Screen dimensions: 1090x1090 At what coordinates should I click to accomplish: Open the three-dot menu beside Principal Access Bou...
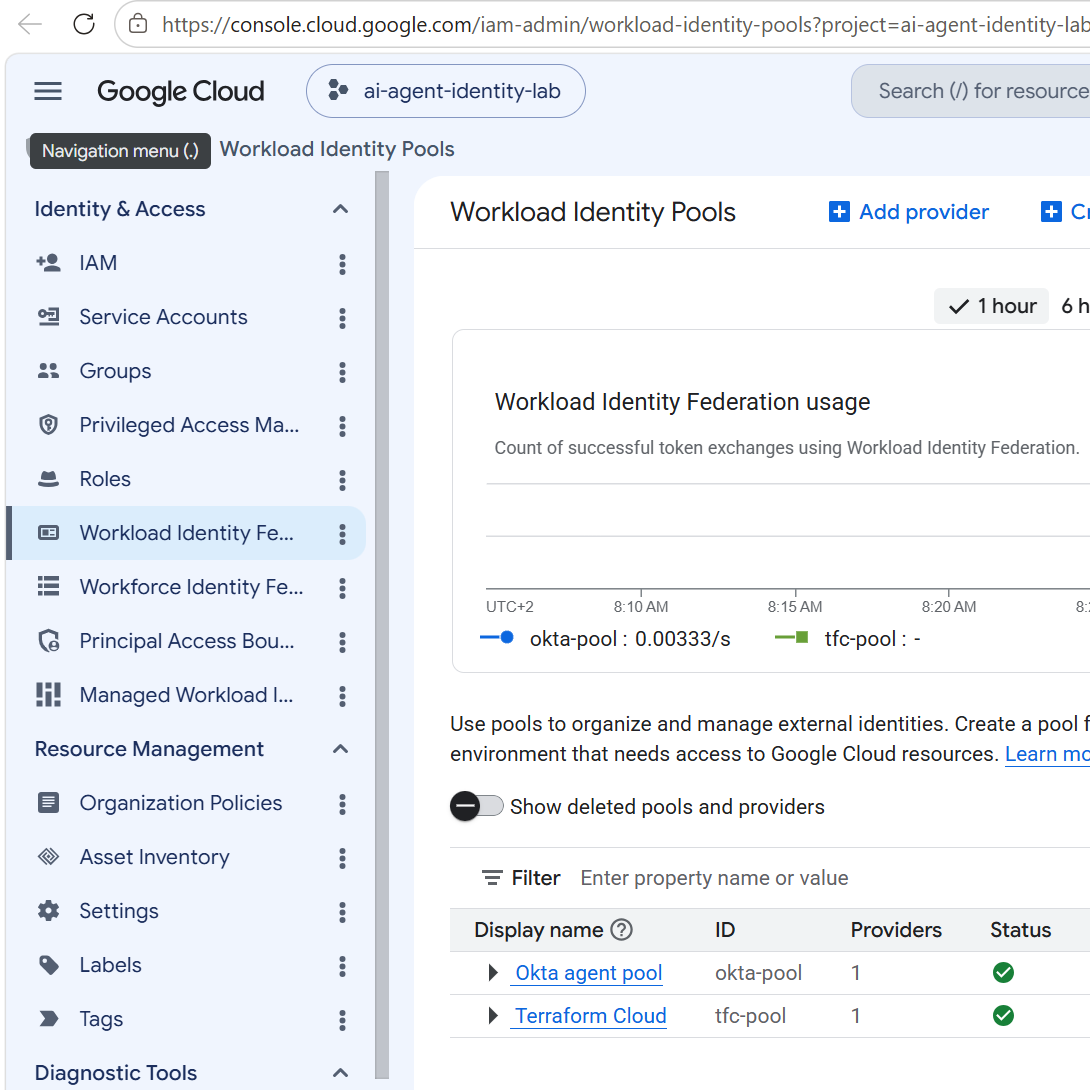[342, 642]
